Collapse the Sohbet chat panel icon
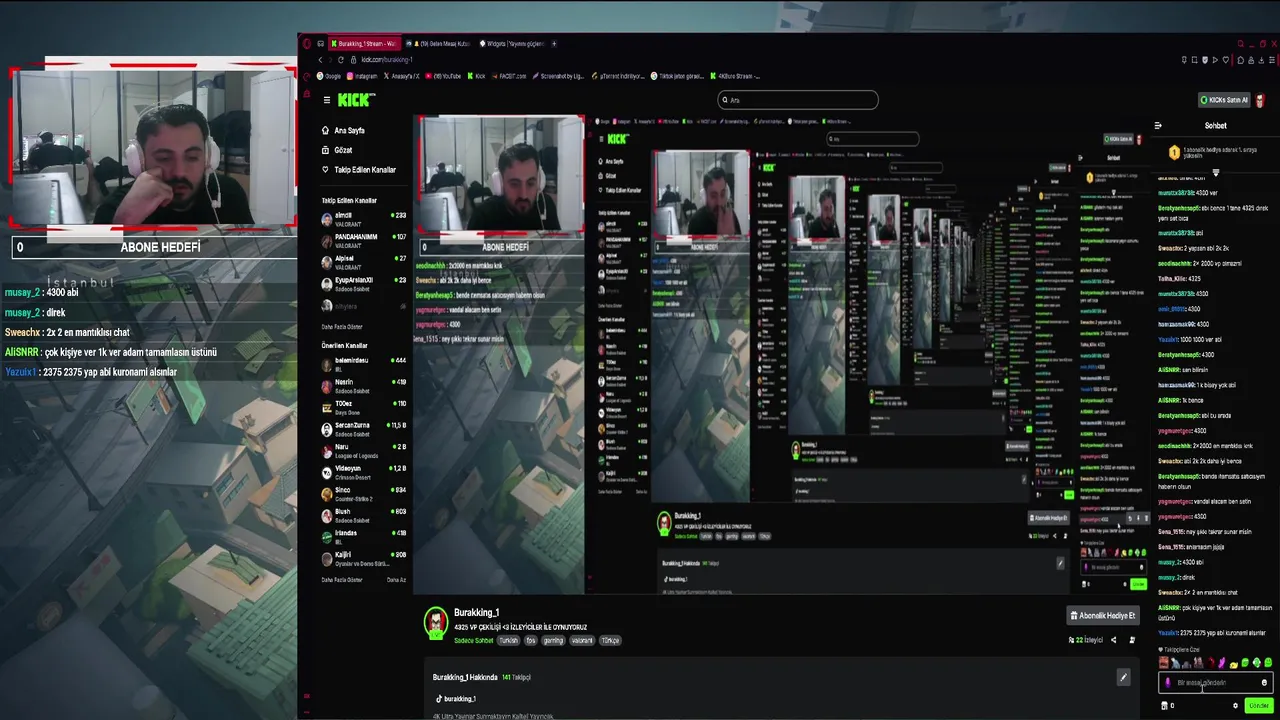Viewport: 1280px width, 720px height. tap(1158, 126)
